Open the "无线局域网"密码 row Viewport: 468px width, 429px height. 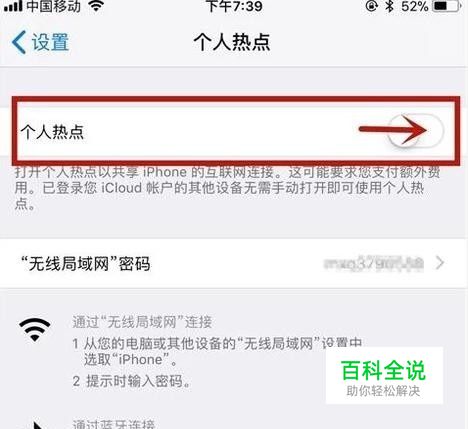234,263
